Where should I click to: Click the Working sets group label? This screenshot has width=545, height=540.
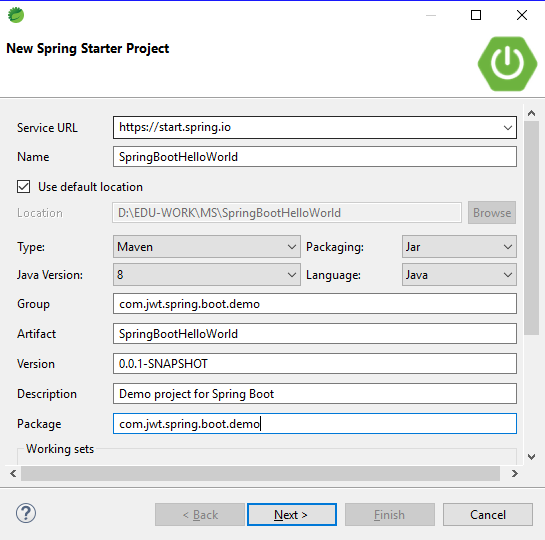[x=60, y=449]
